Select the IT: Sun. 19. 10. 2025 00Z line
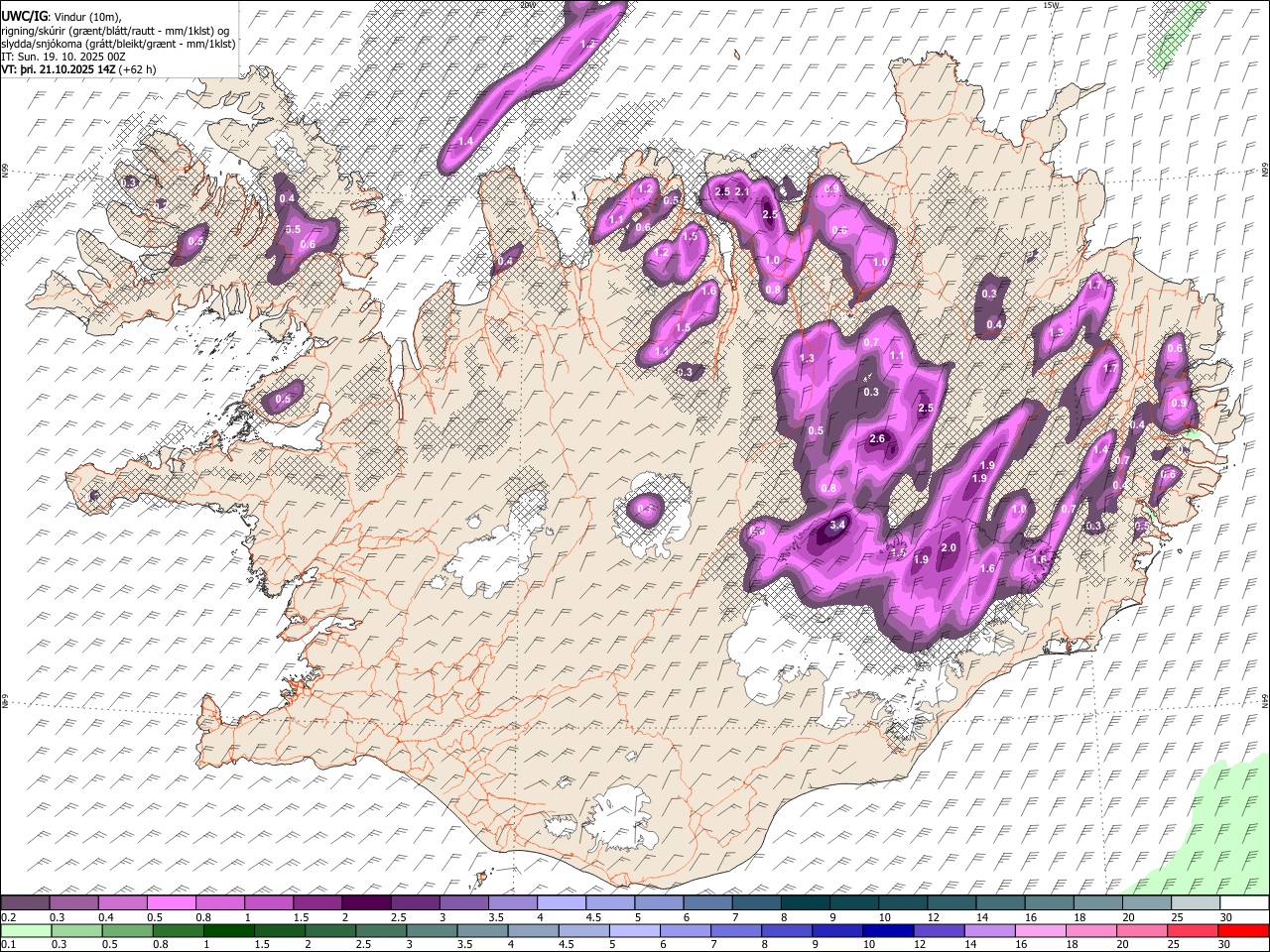The height and width of the screenshot is (952, 1270). [x=63, y=57]
